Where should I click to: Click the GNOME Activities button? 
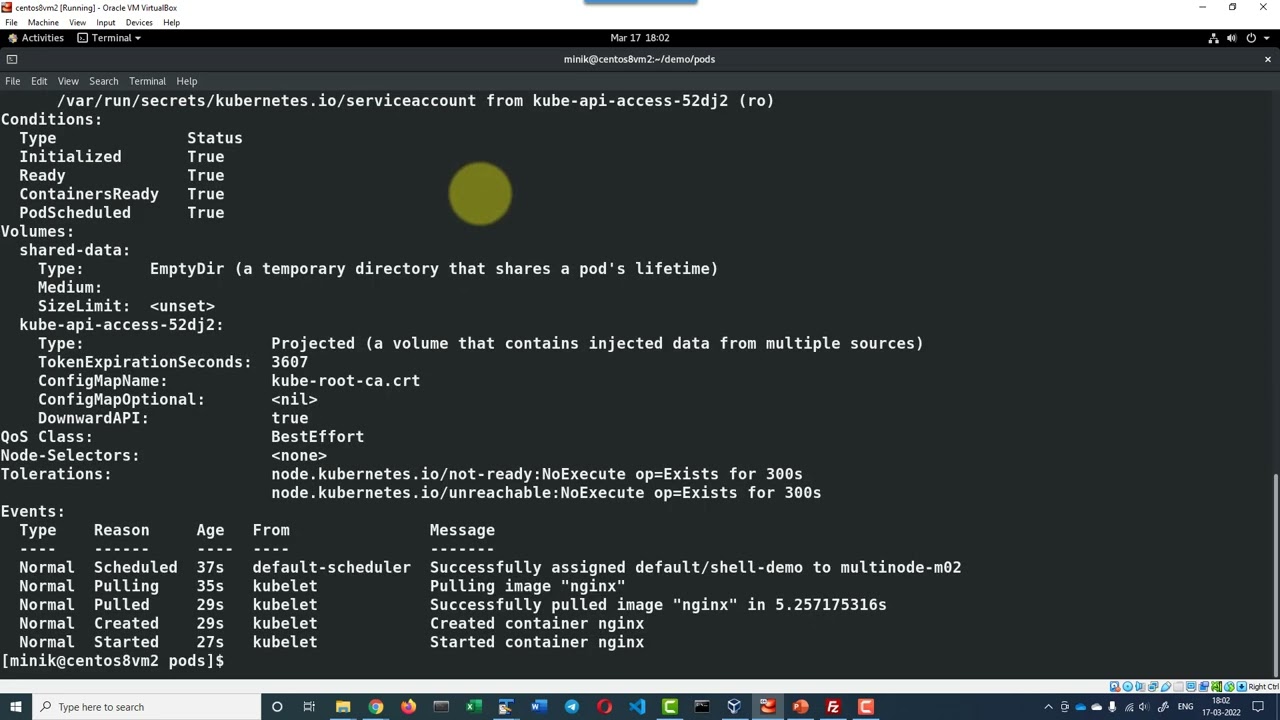[x=36, y=38]
